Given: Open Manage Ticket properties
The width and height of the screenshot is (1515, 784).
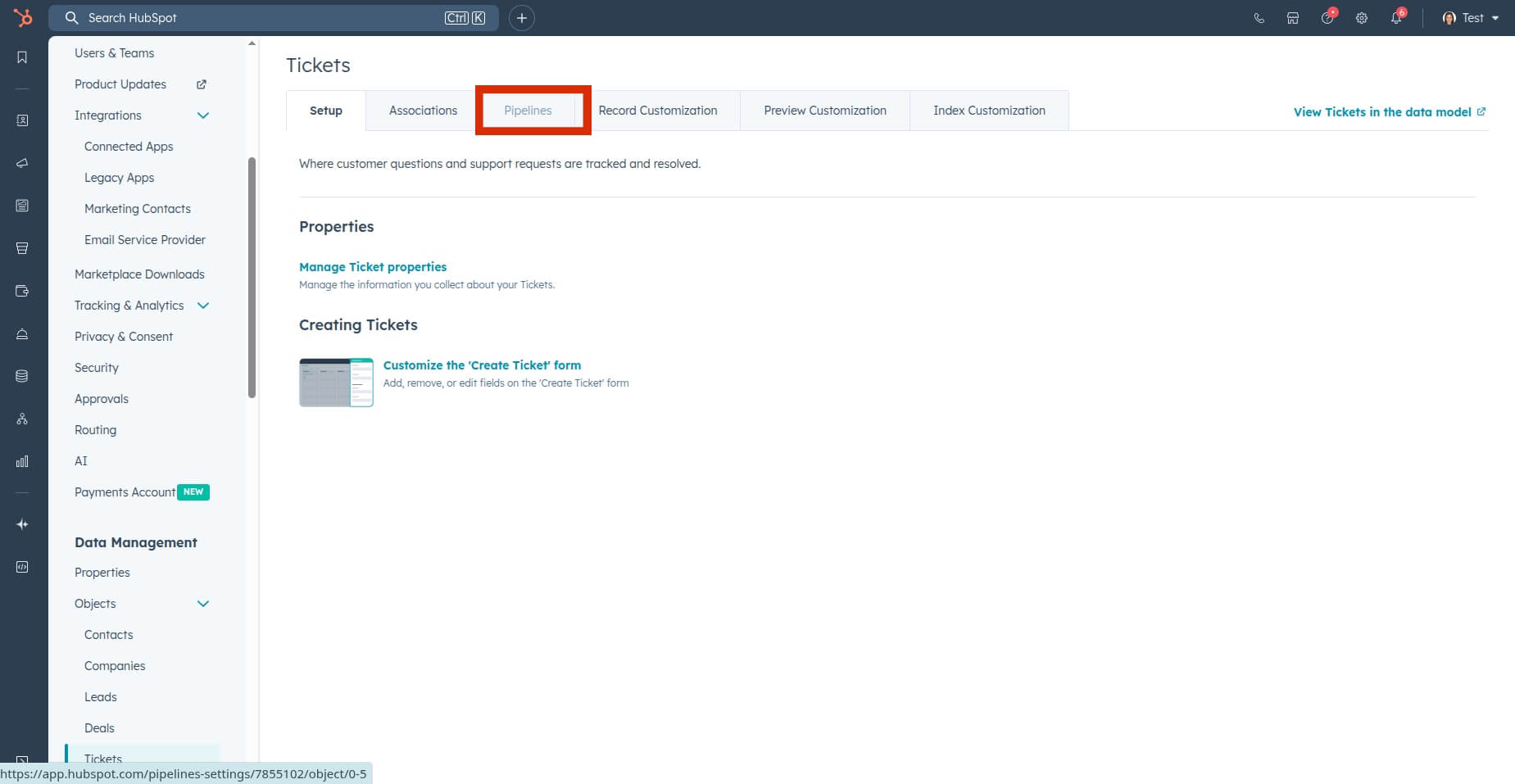Looking at the screenshot, I should pos(373,266).
